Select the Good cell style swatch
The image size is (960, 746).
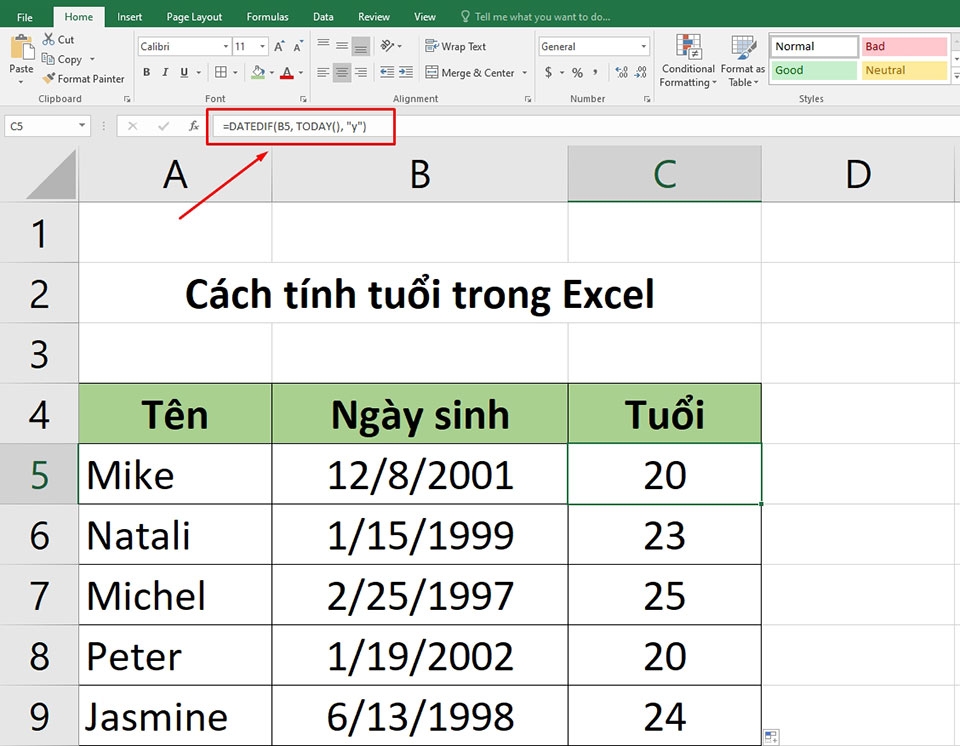[812, 70]
